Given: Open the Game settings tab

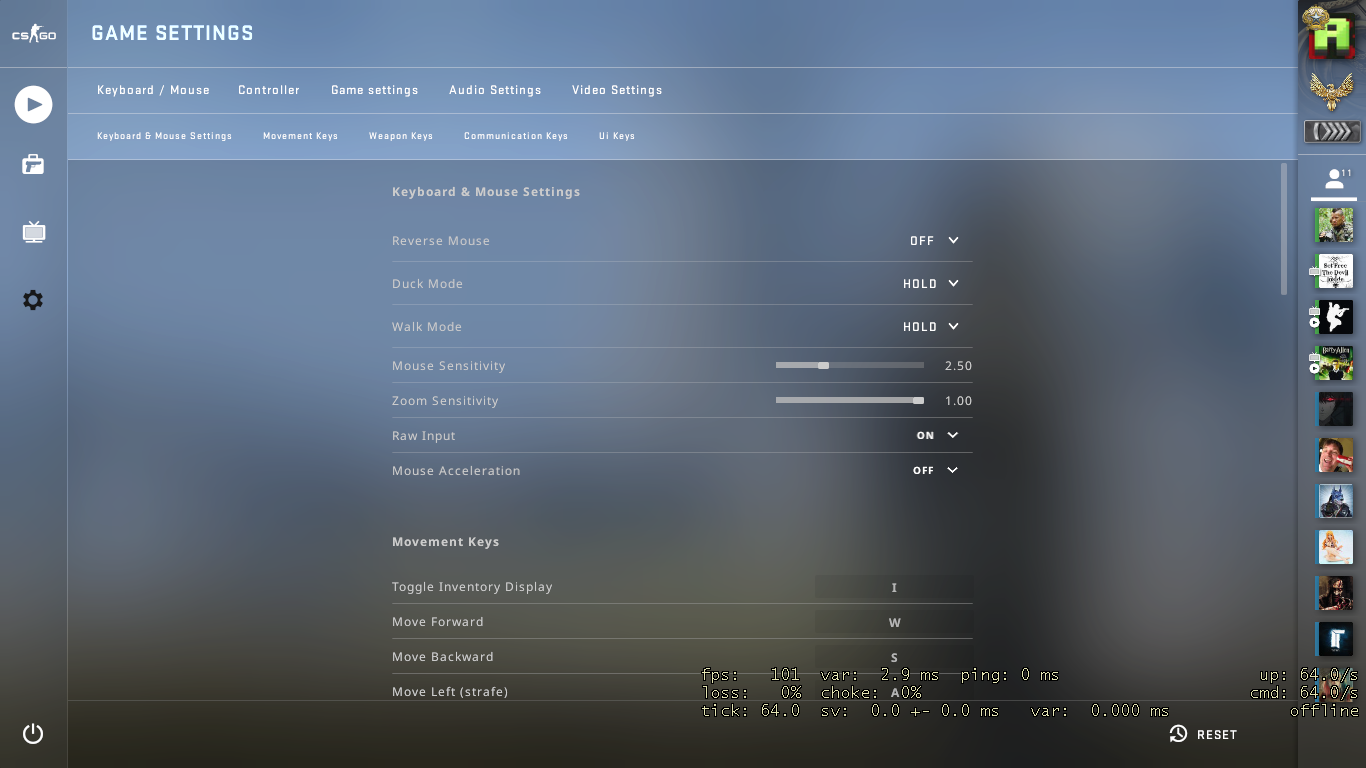Looking at the screenshot, I should tap(375, 90).
